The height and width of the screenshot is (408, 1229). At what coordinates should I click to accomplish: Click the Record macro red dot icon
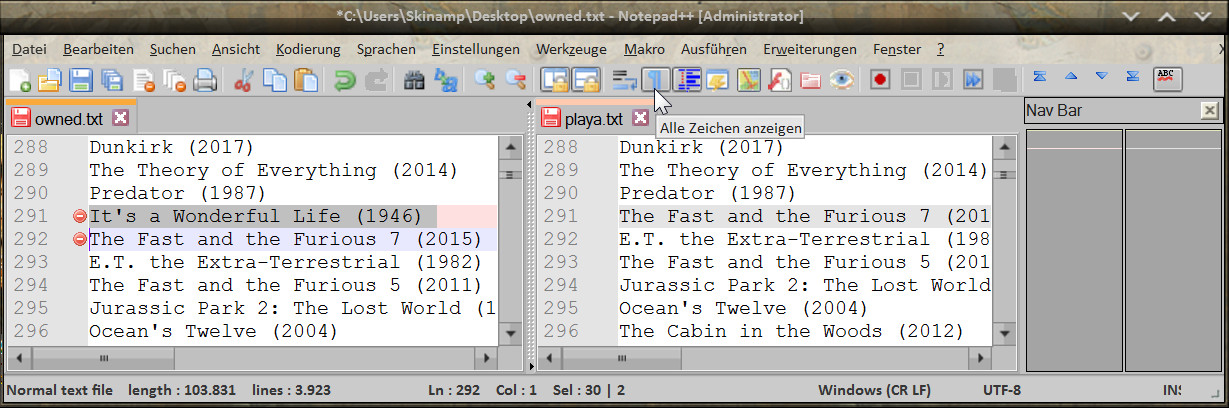(x=880, y=80)
